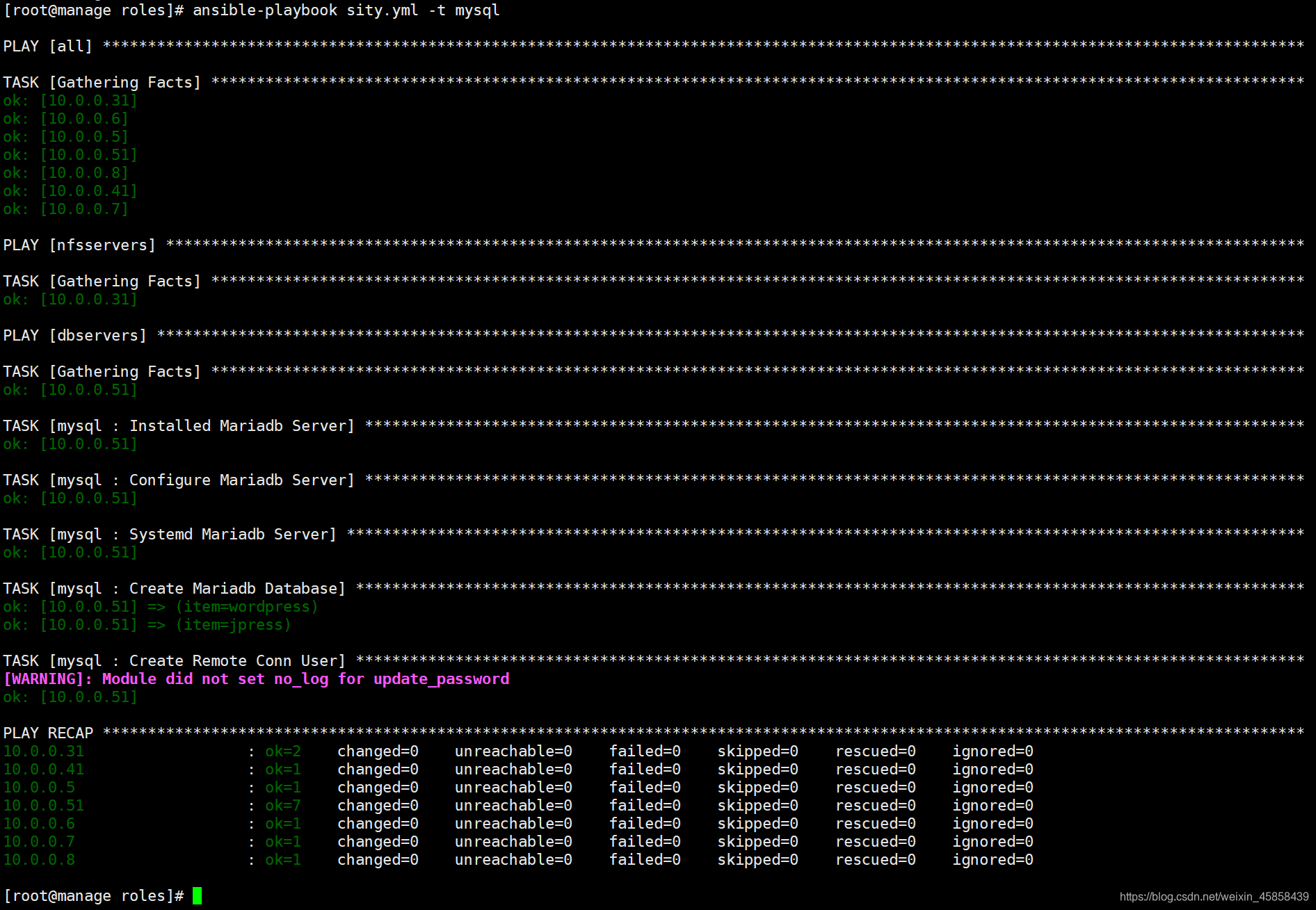Viewport: 1316px width, 910px height.
Task: Click 'ignored=0' in the 10.0.0.31 recap row
Action: point(993,751)
